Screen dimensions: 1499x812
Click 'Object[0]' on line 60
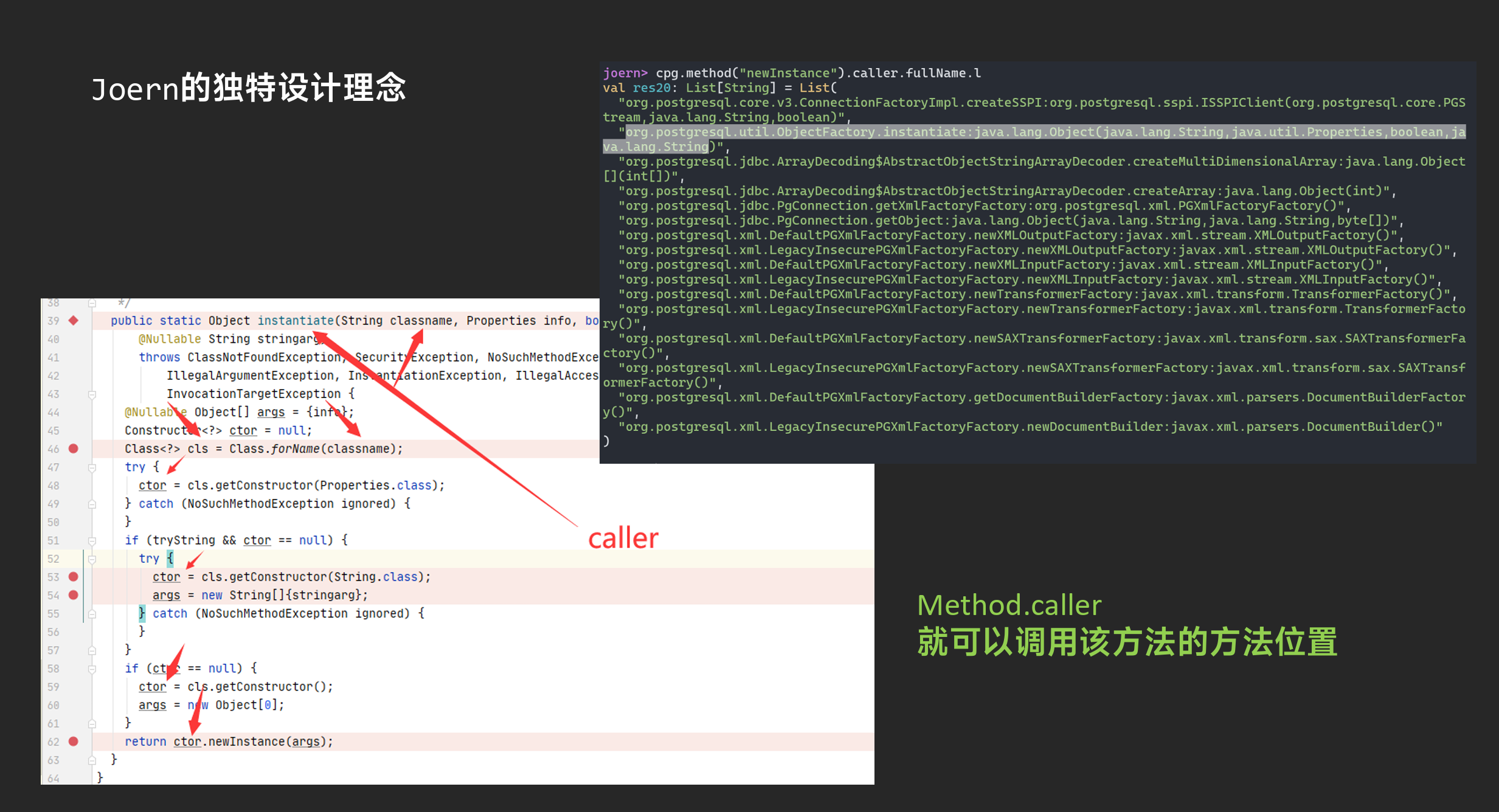tap(246, 704)
